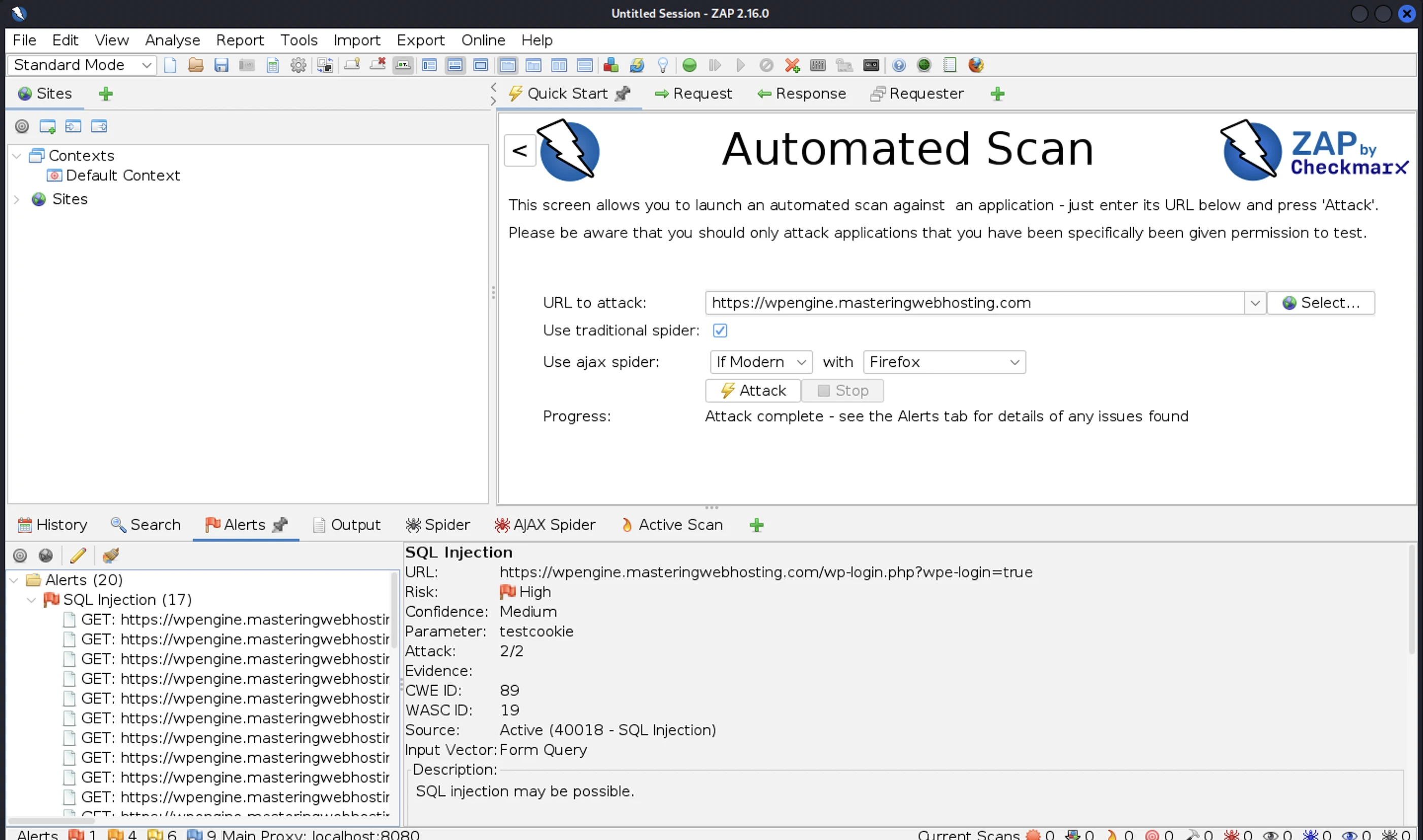Collapse the SQL Injection (17) alert group
Viewport: 1423px width, 840px height.
(x=31, y=600)
